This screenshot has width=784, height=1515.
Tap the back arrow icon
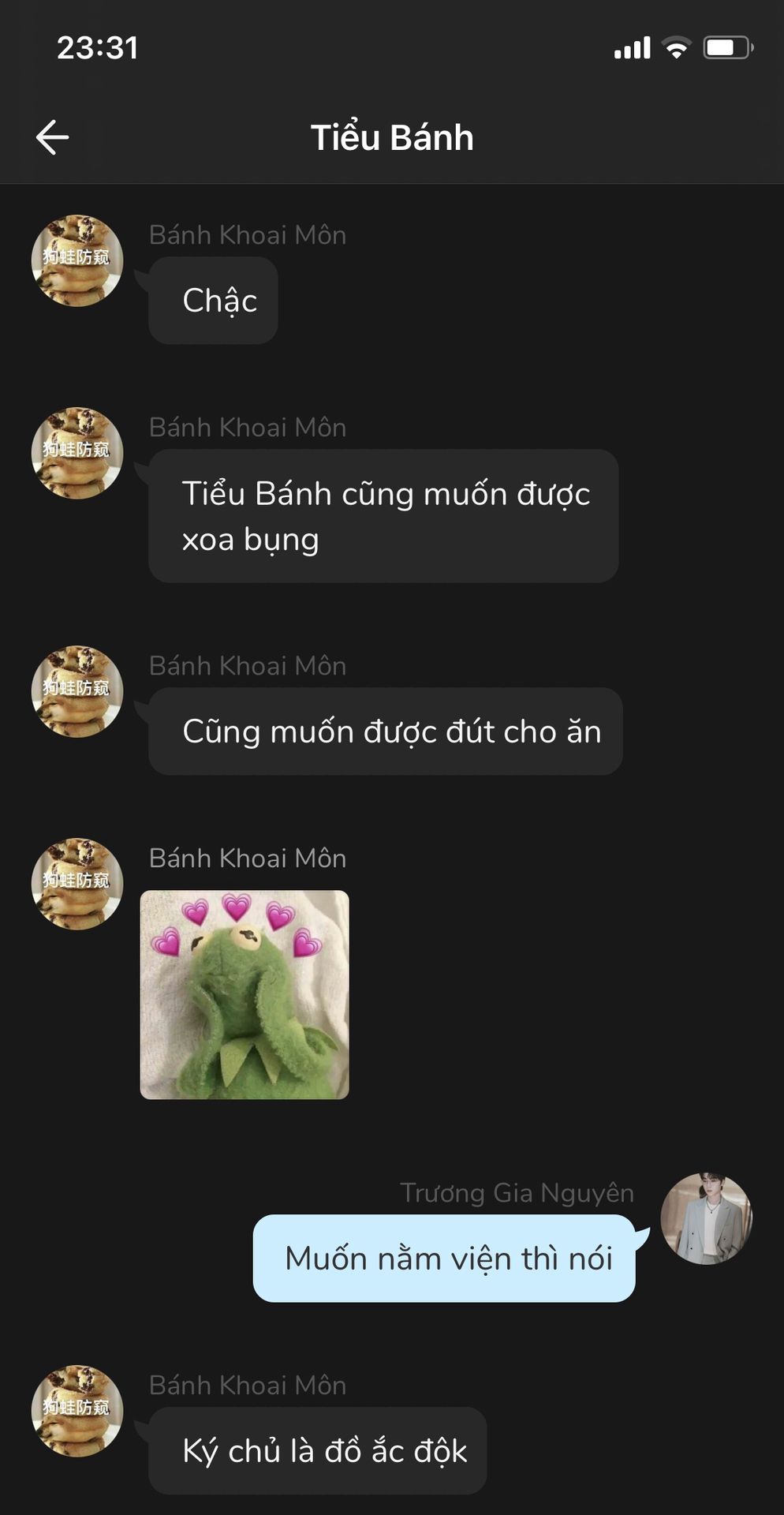[x=53, y=137]
